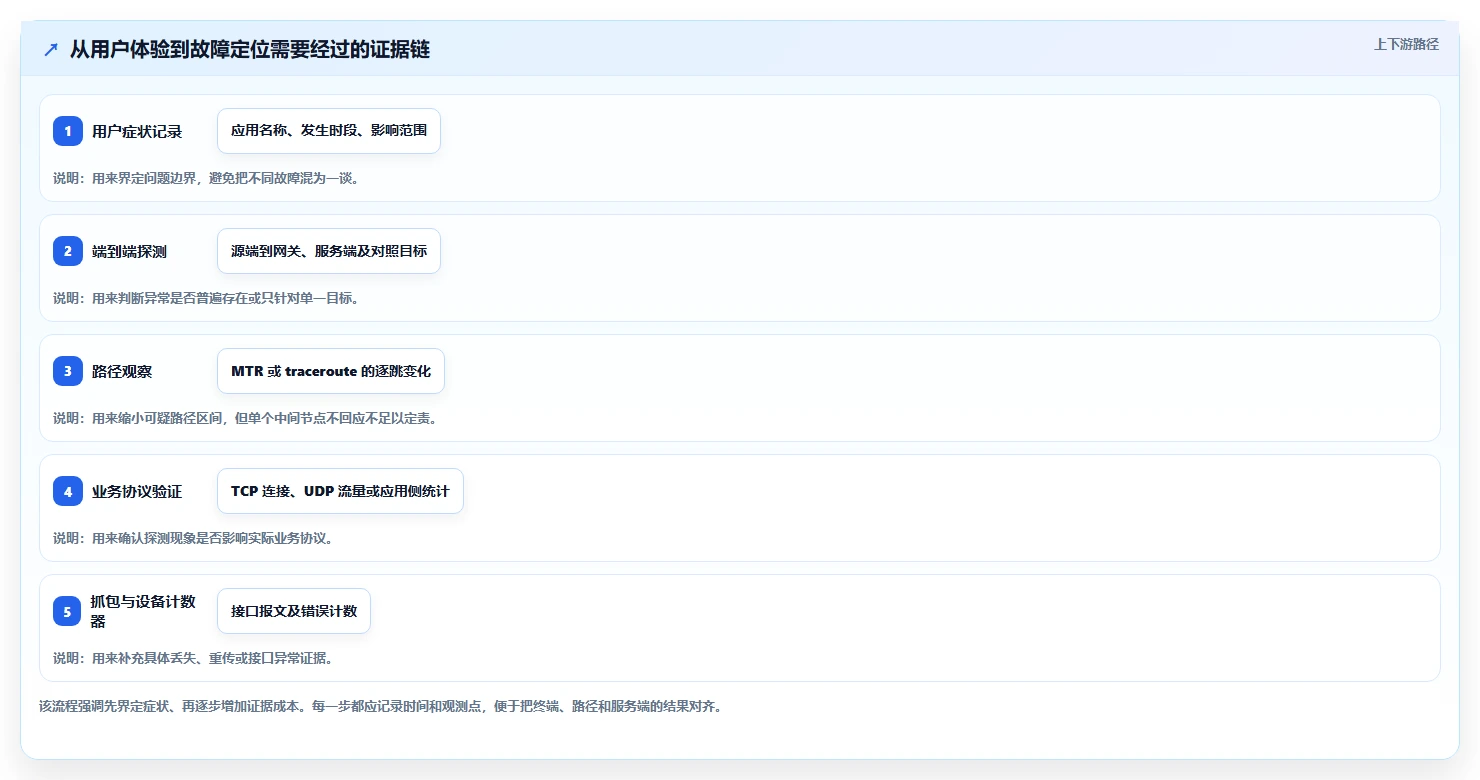Select the TCP 连接、UDP 流量或应用侧统计 chip
Screen dimensions: 1480x780
point(340,491)
